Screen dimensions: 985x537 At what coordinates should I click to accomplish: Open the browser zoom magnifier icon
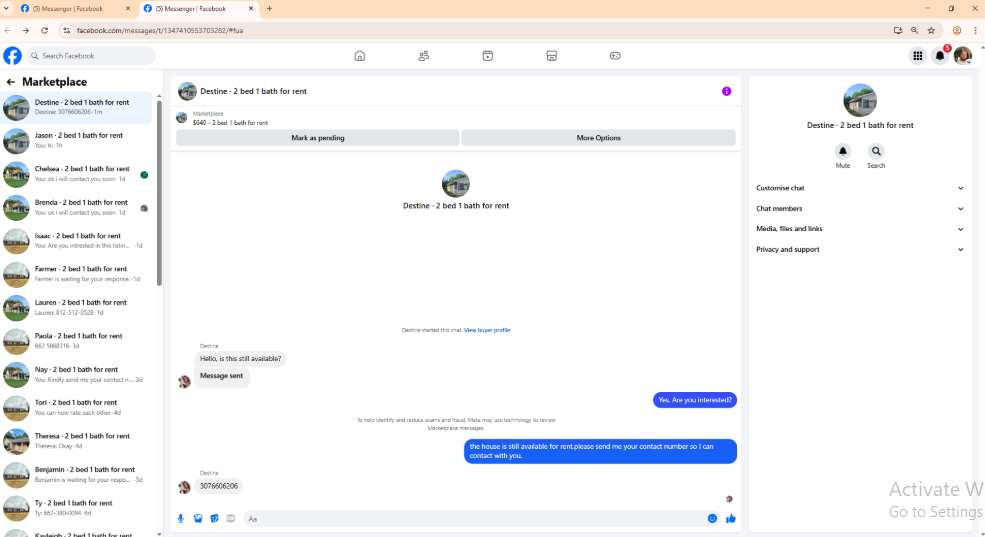pos(914,30)
